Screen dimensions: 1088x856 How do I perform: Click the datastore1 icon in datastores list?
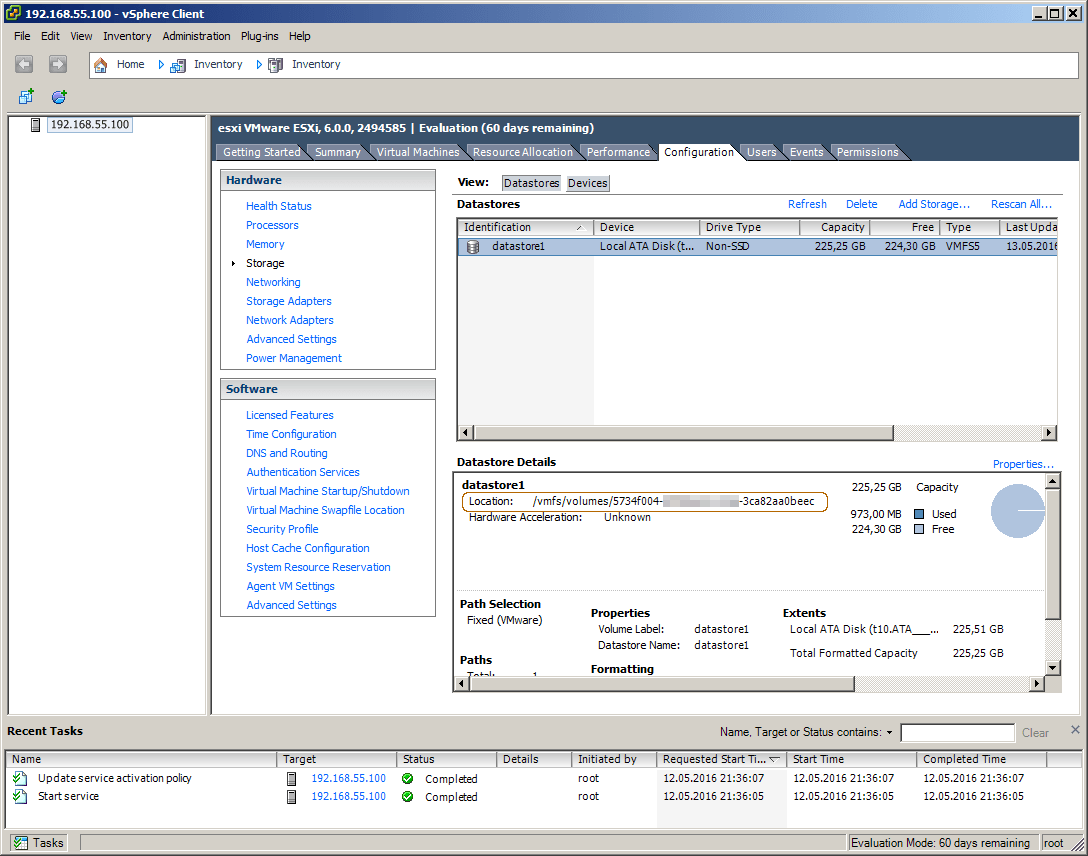[x=473, y=246]
